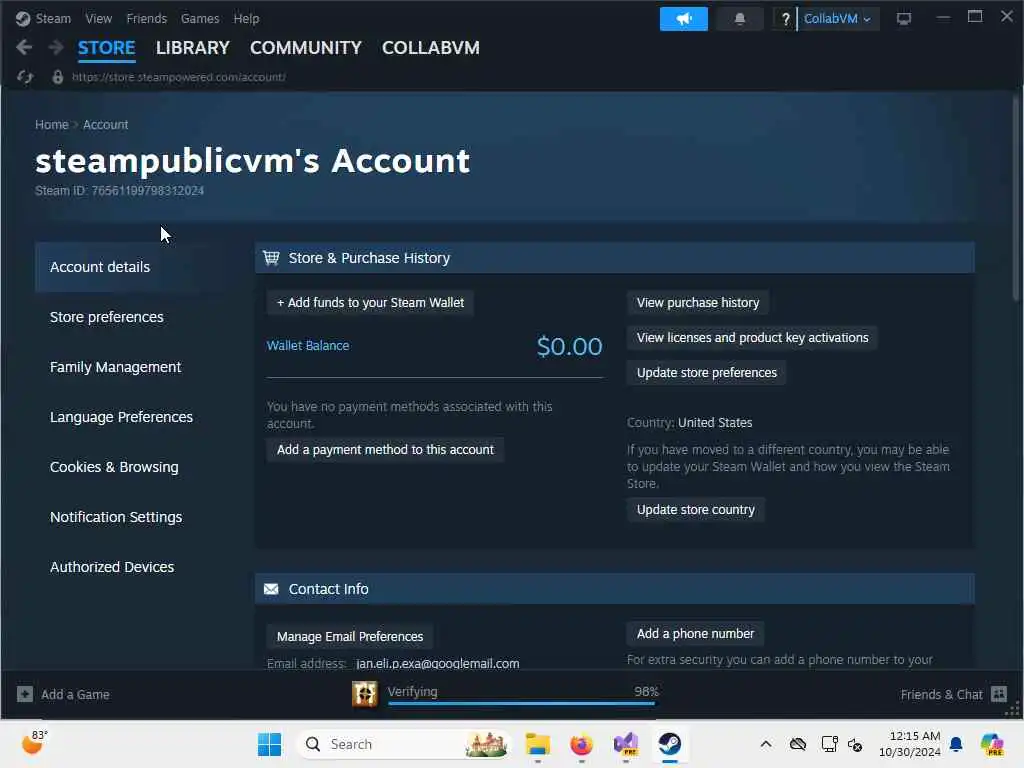
Task: Open Cookies & Browsing in sidebar
Action: (x=134, y=467)
